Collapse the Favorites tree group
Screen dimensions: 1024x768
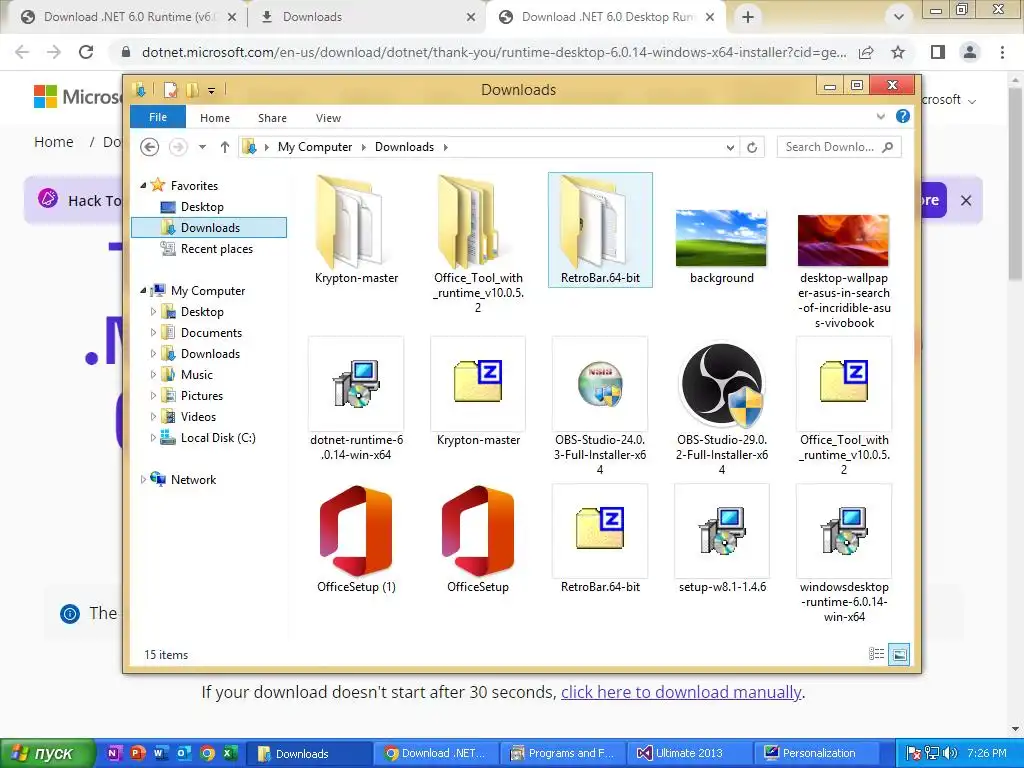coord(143,185)
